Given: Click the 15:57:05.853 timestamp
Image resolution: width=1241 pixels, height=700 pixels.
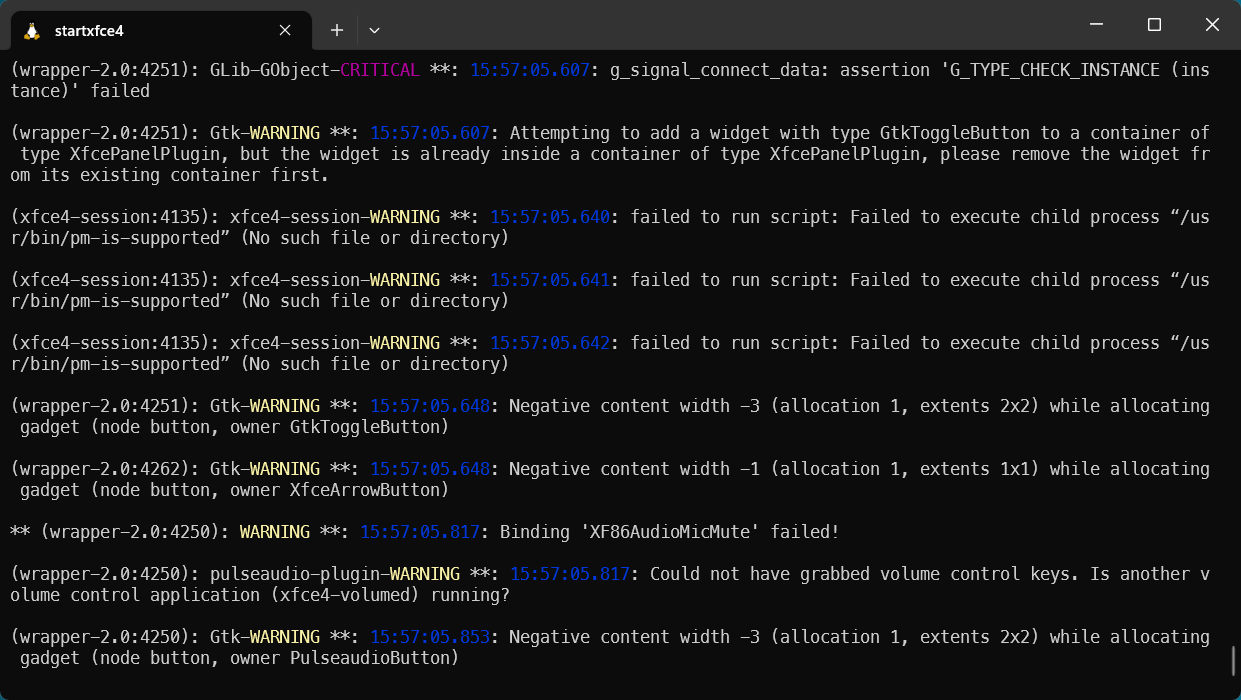Looking at the screenshot, I should point(430,637).
